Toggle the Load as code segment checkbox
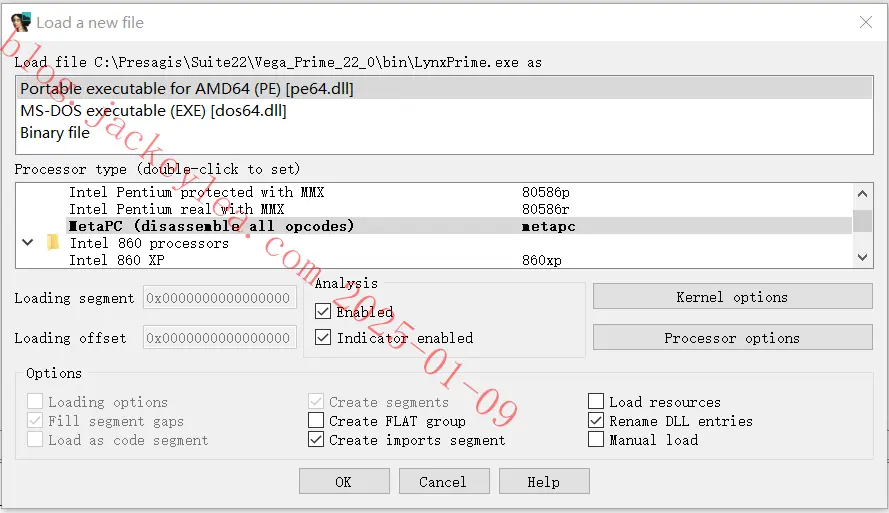The height and width of the screenshot is (513, 889). pos(35,439)
